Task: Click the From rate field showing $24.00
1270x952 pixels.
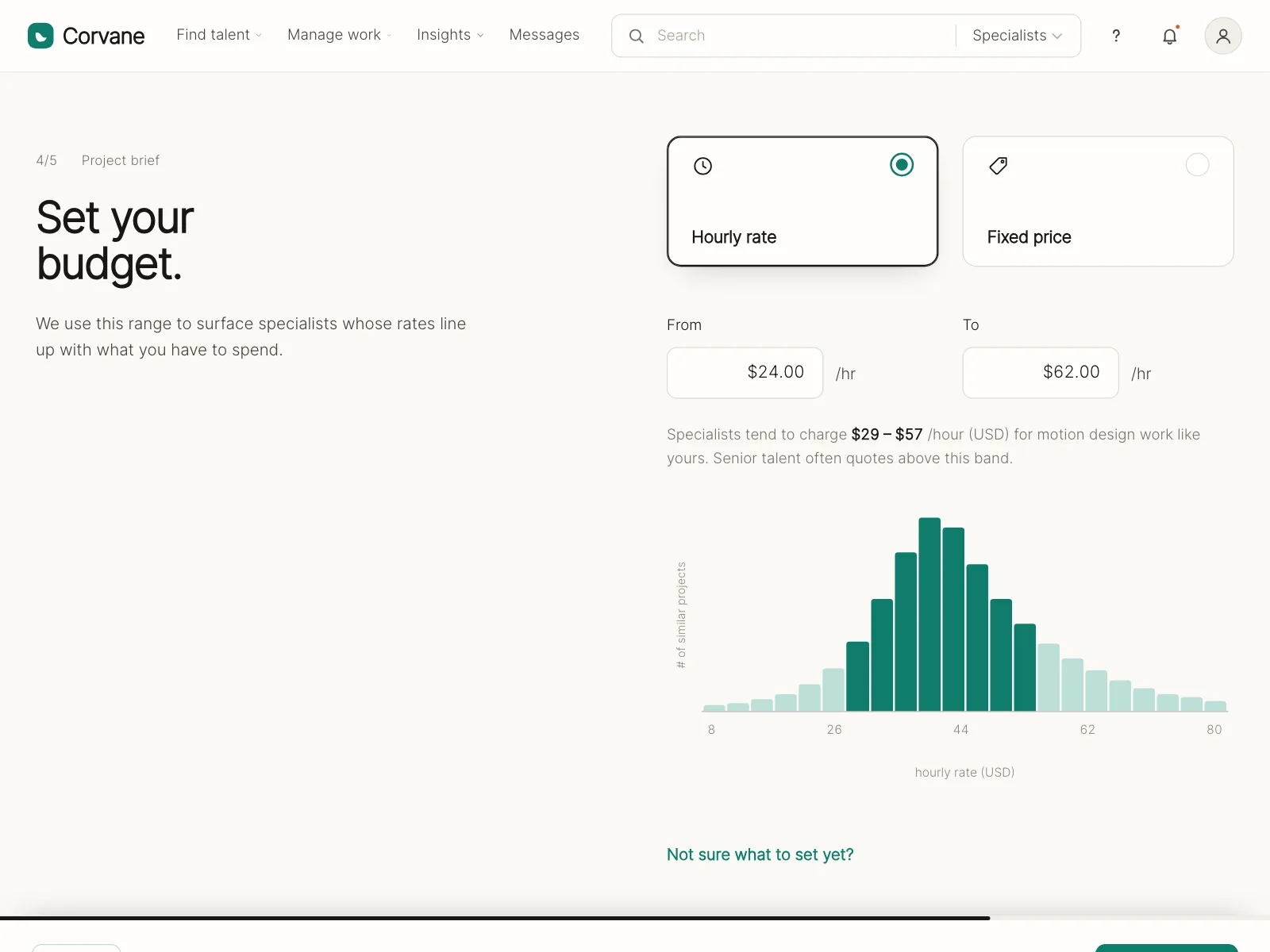Action: click(x=745, y=373)
